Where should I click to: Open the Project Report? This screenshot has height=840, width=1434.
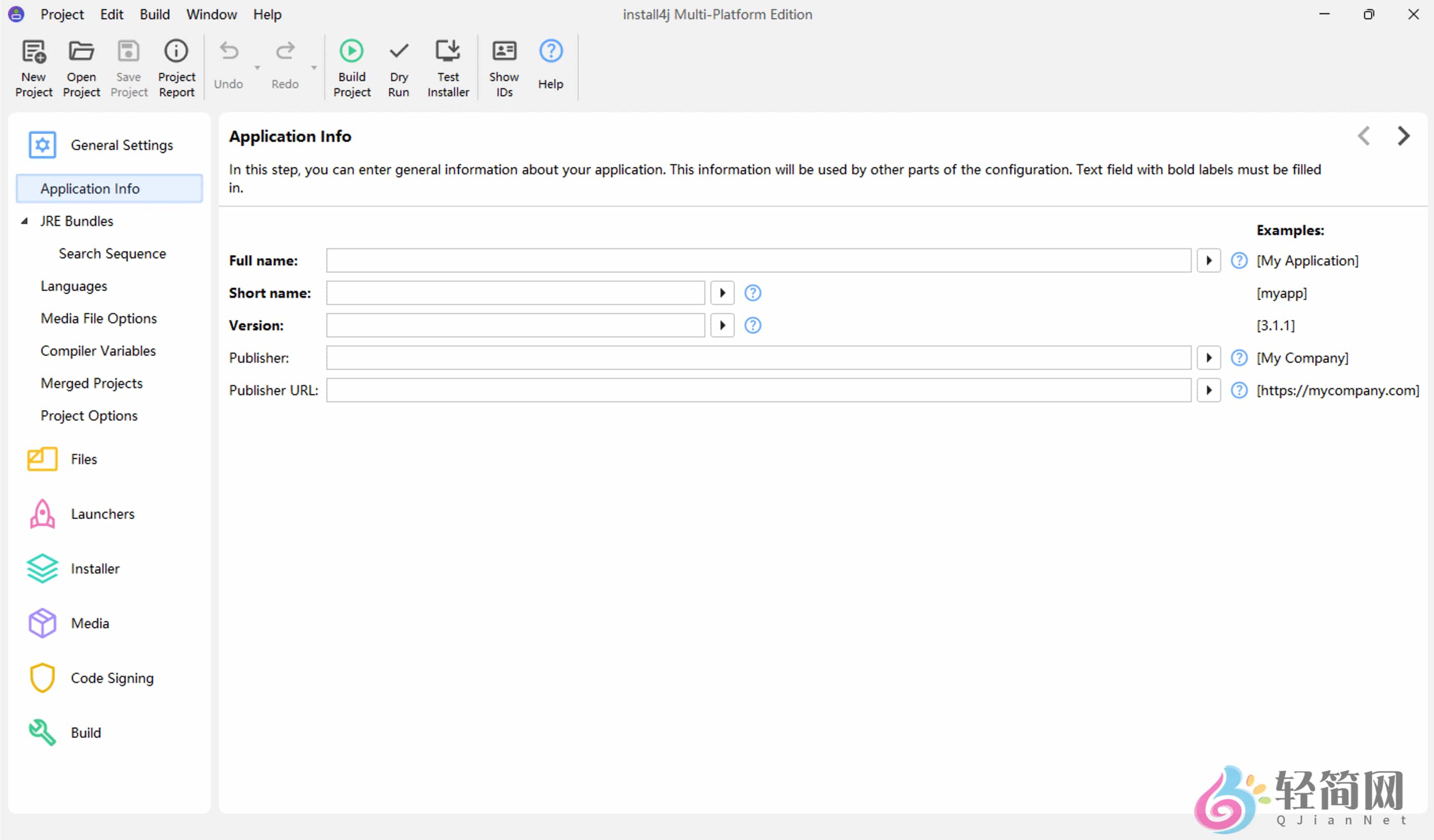(176, 67)
